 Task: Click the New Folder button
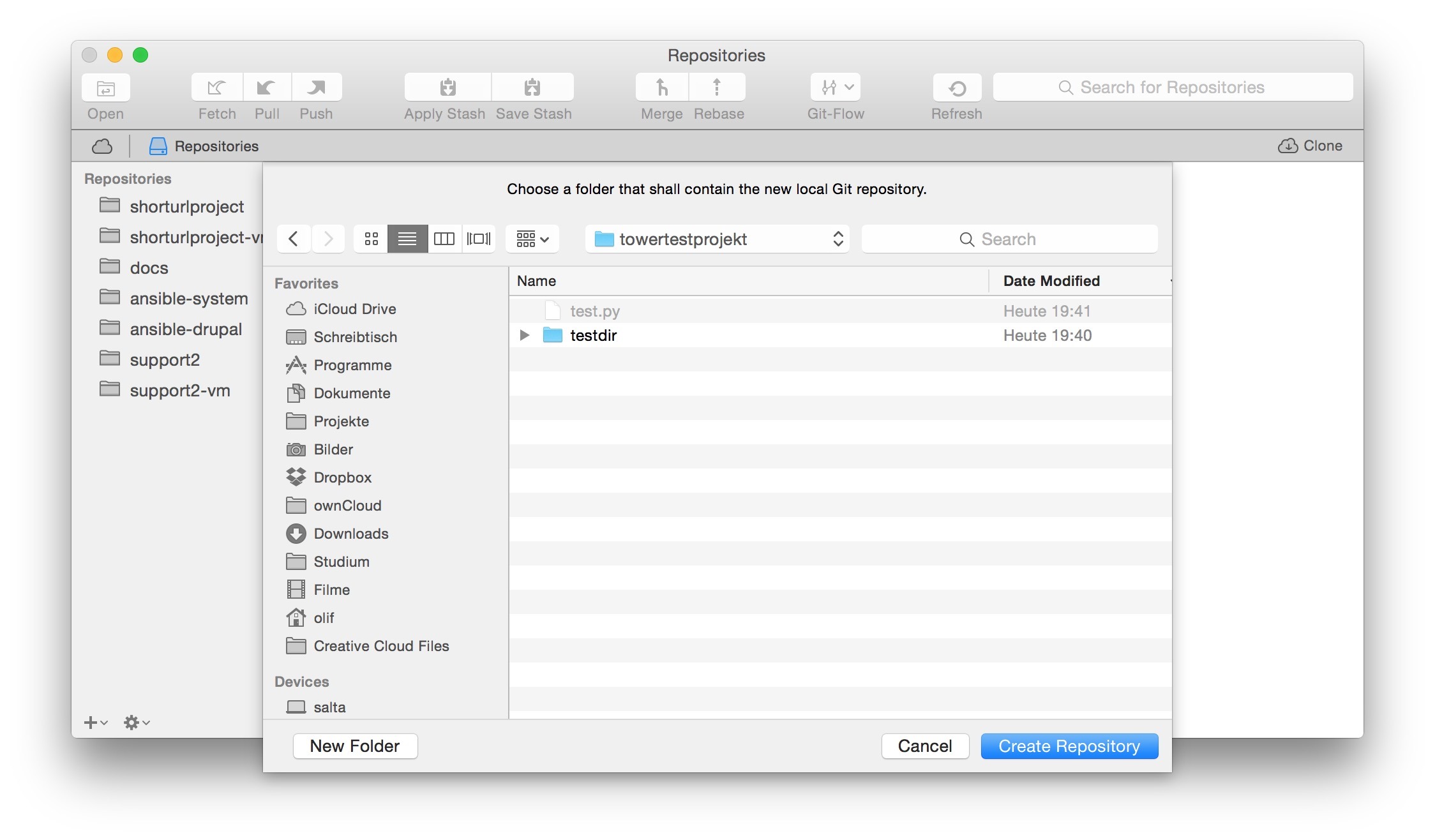(x=355, y=746)
